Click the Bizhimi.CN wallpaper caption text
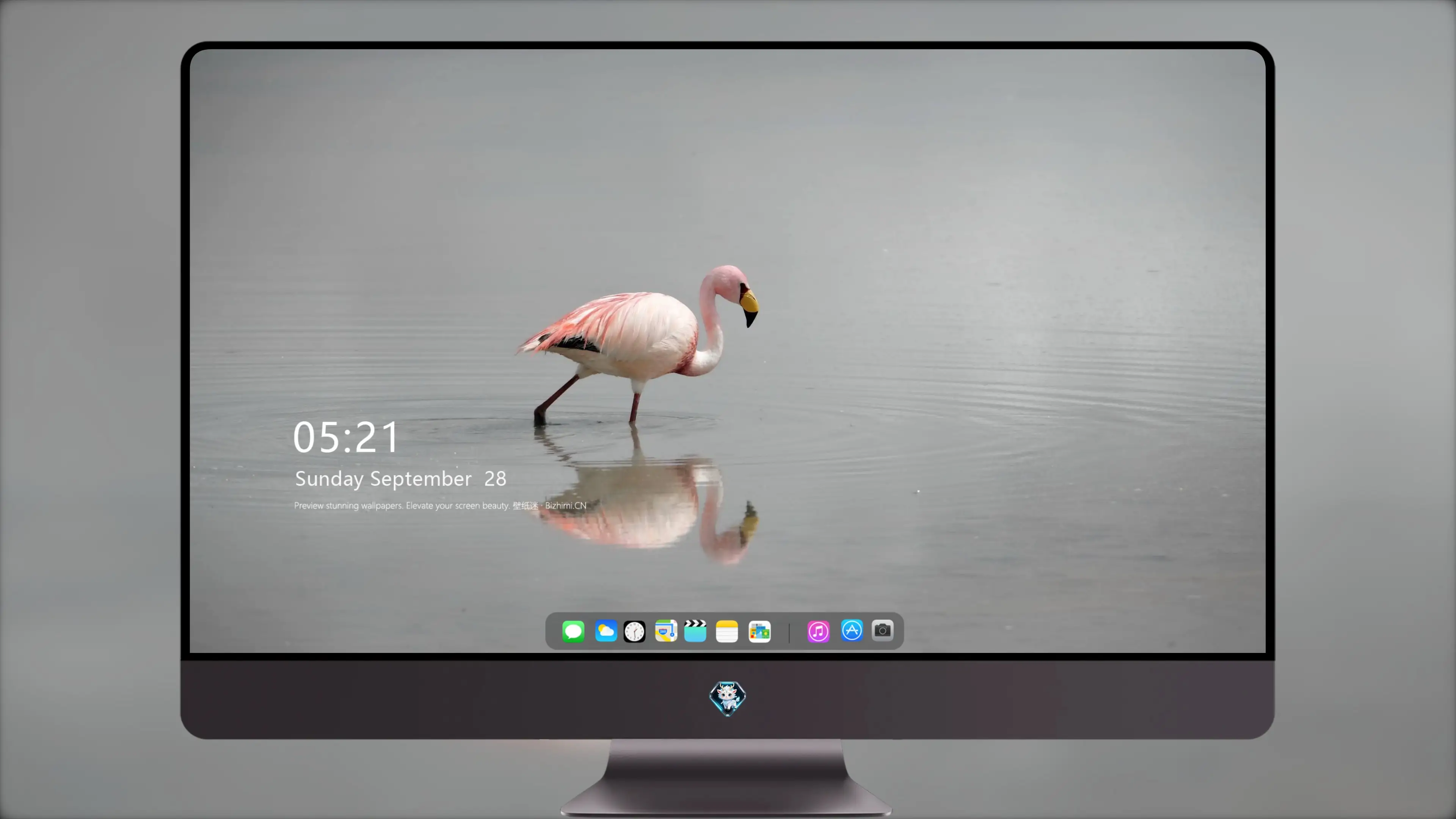 [440, 505]
